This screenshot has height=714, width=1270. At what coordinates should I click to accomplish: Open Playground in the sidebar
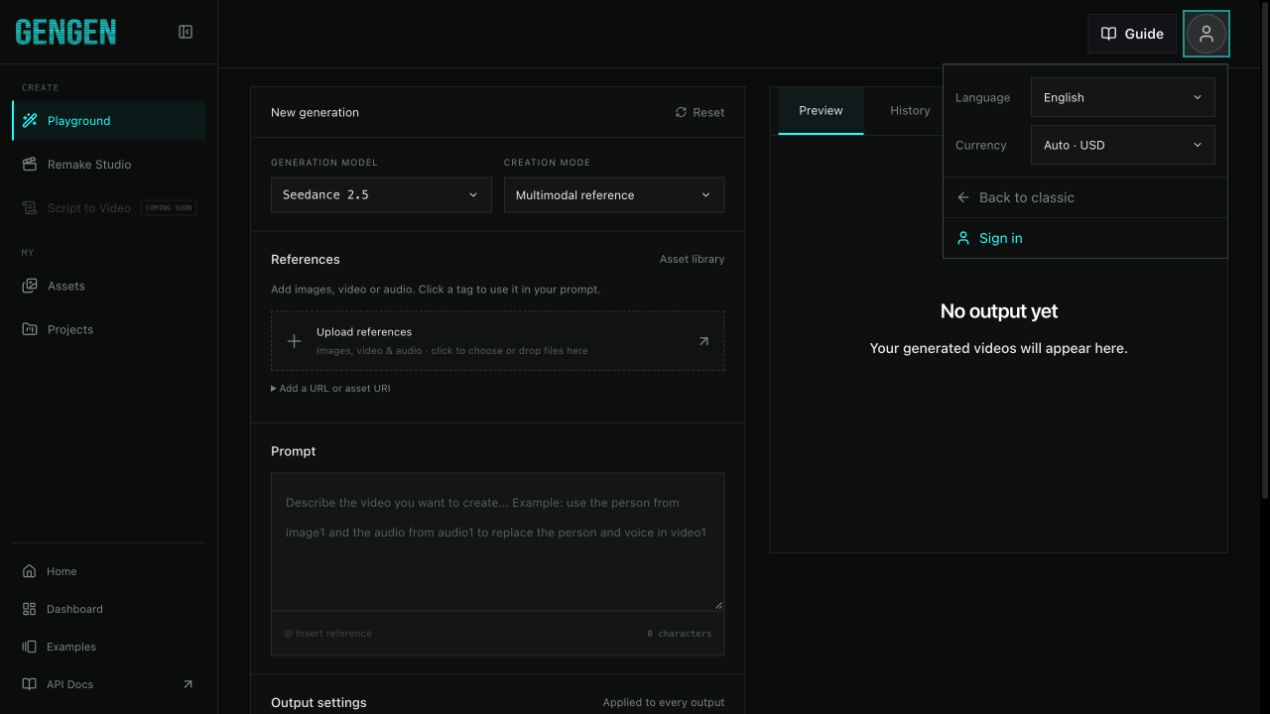pyautogui.click(x=109, y=121)
